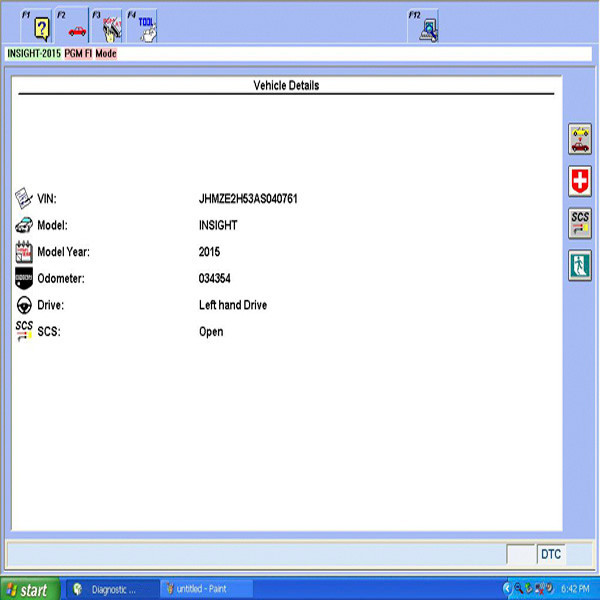Click the DTC indicator in status bar
The width and height of the screenshot is (600, 600).
[x=551, y=554]
